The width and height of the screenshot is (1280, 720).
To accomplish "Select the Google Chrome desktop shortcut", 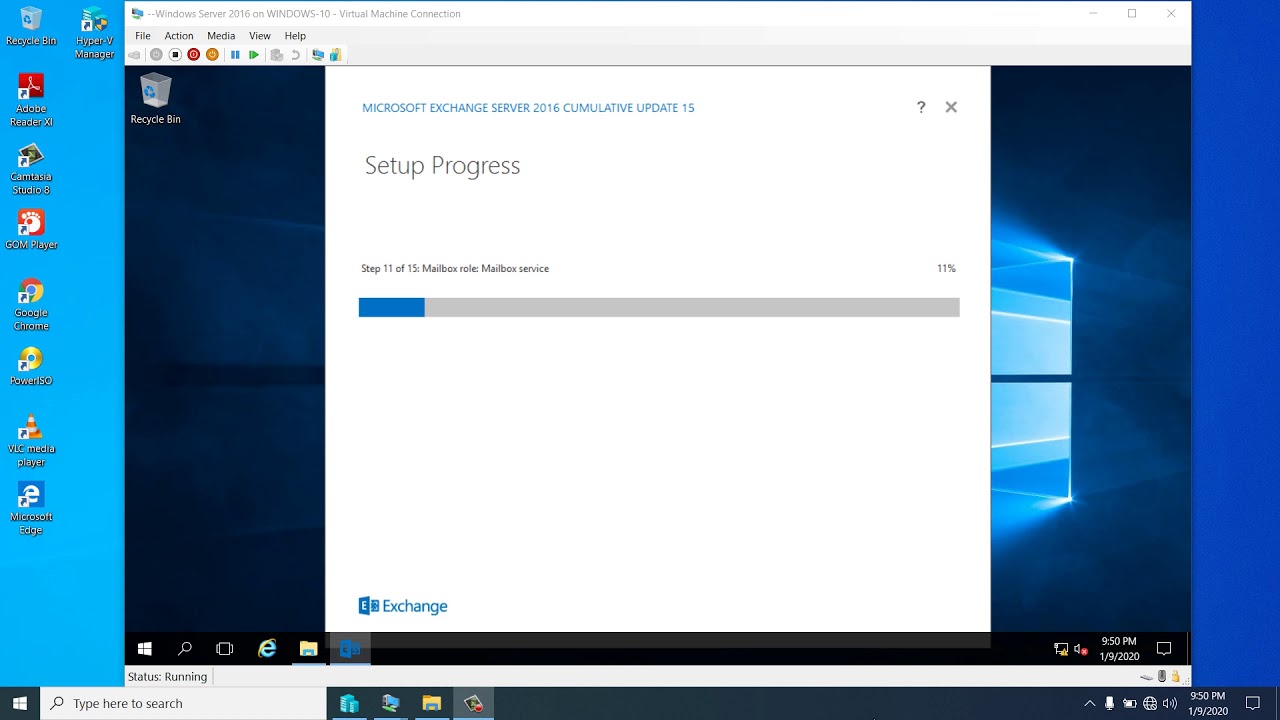I will (31, 305).
